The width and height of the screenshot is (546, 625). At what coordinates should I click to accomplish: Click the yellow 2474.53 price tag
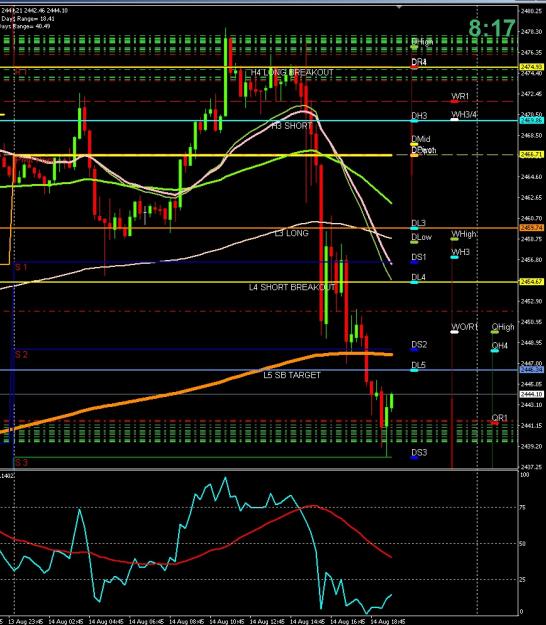point(532,67)
